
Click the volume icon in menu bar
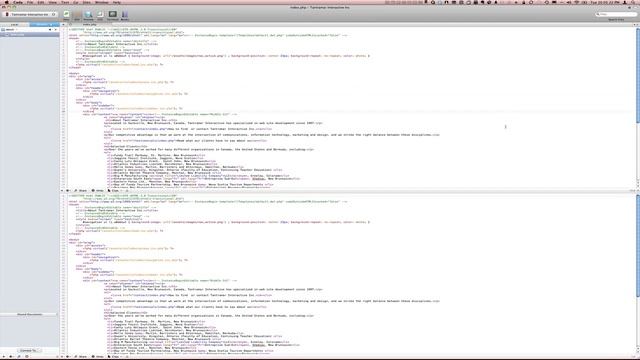(x=569, y=2)
